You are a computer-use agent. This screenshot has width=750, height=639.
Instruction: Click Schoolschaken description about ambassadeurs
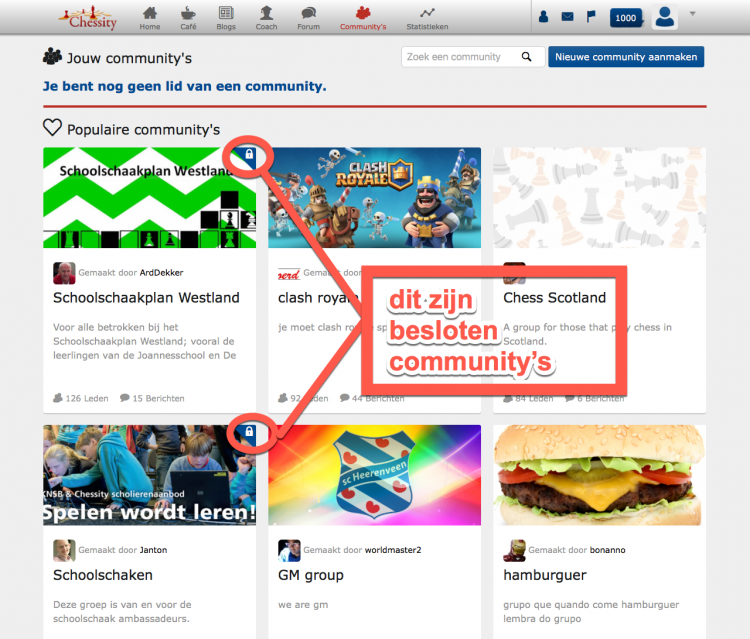(122, 612)
